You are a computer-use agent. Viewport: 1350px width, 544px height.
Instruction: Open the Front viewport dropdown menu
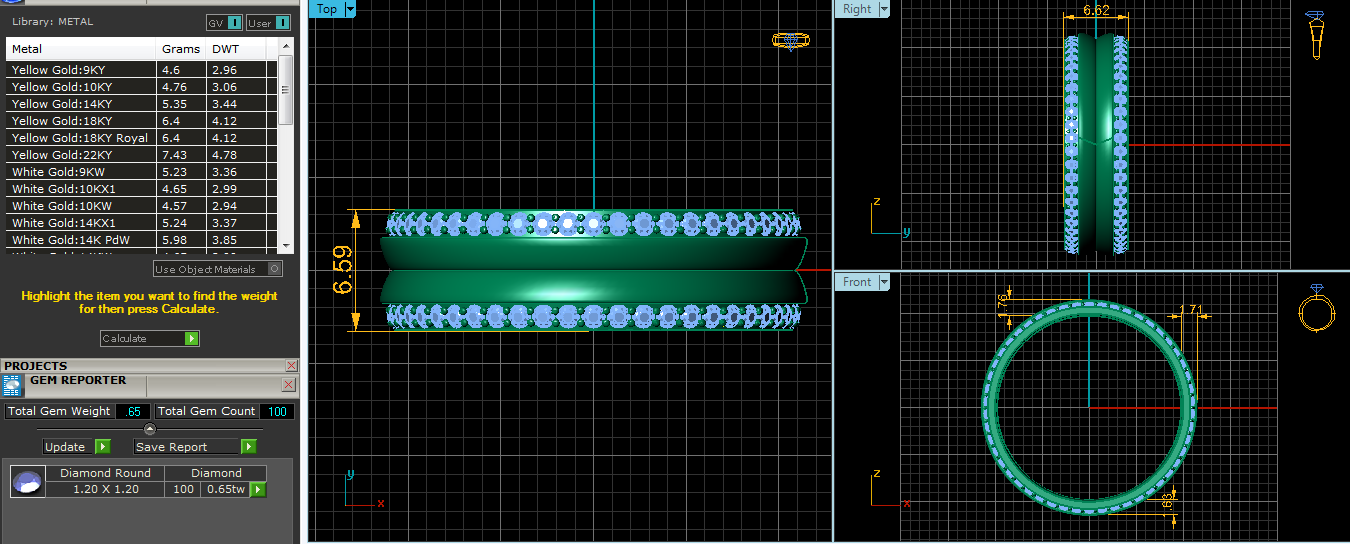tap(883, 282)
